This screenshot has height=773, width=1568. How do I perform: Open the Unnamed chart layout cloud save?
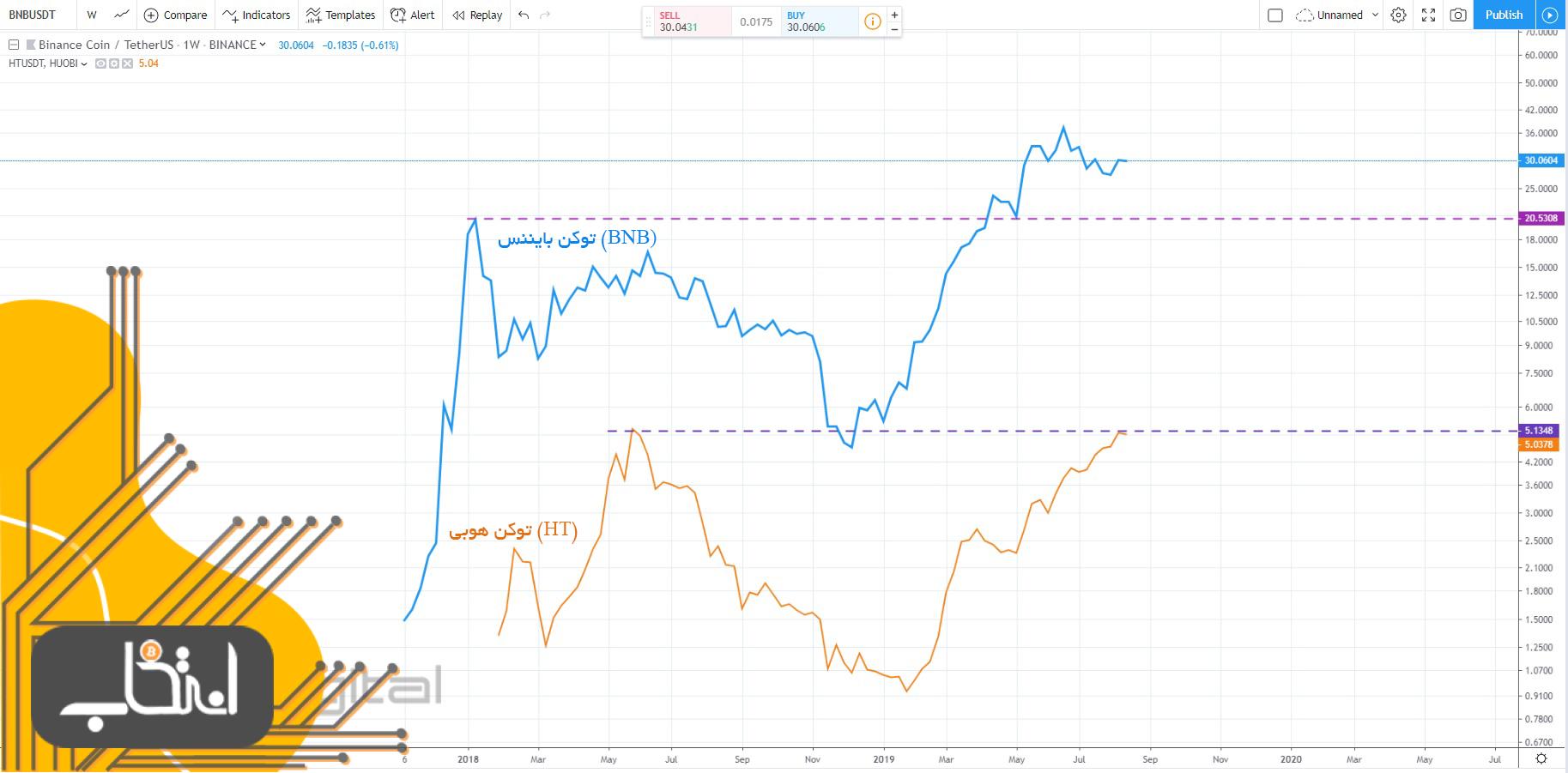click(x=1329, y=15)
